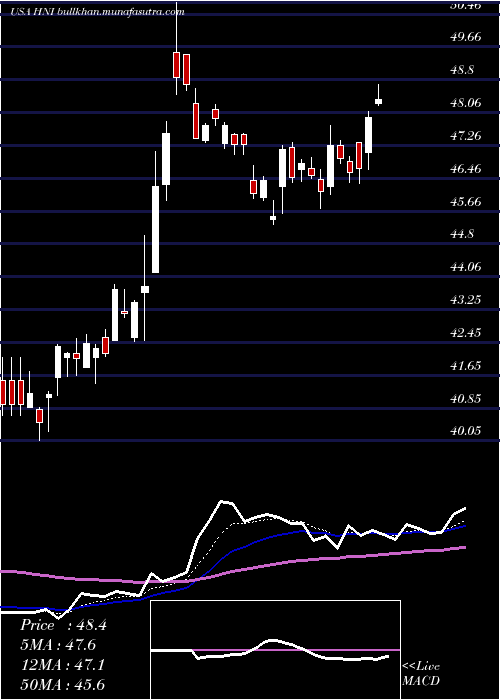500x700 pixels.
Task: Click the '12MA : 47.1' readout
Action: click(62, 665)
